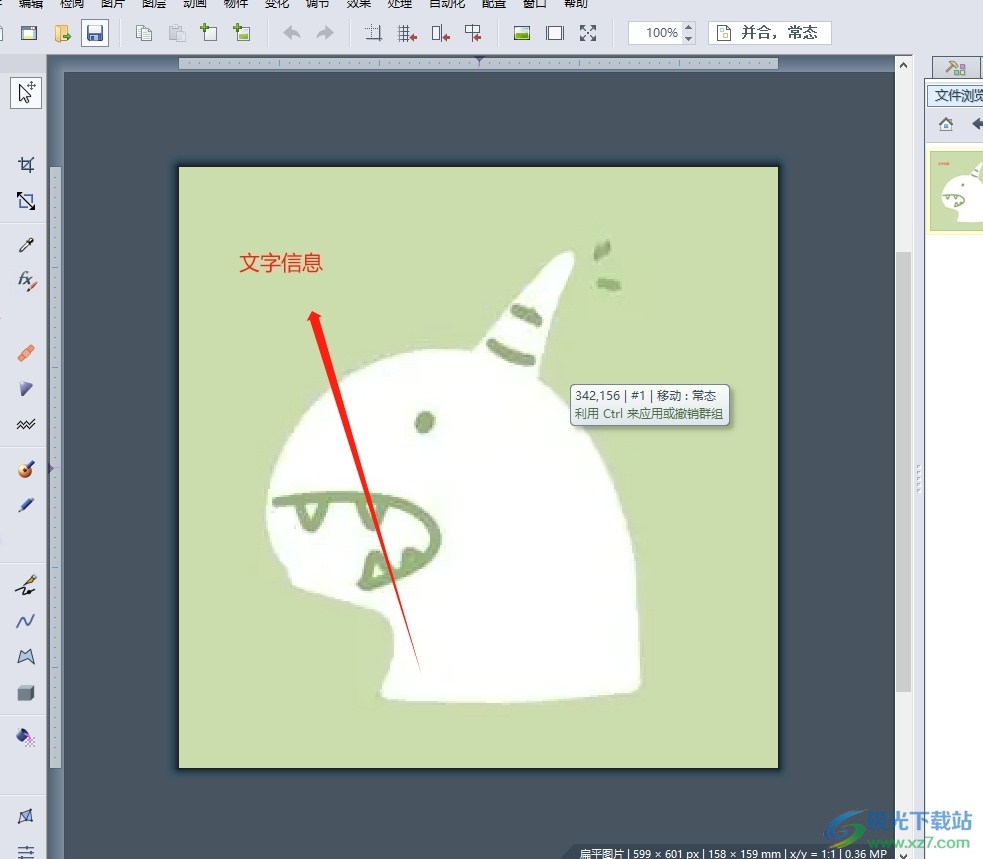Pick the Eyedropper tool

tap(26, 245)
